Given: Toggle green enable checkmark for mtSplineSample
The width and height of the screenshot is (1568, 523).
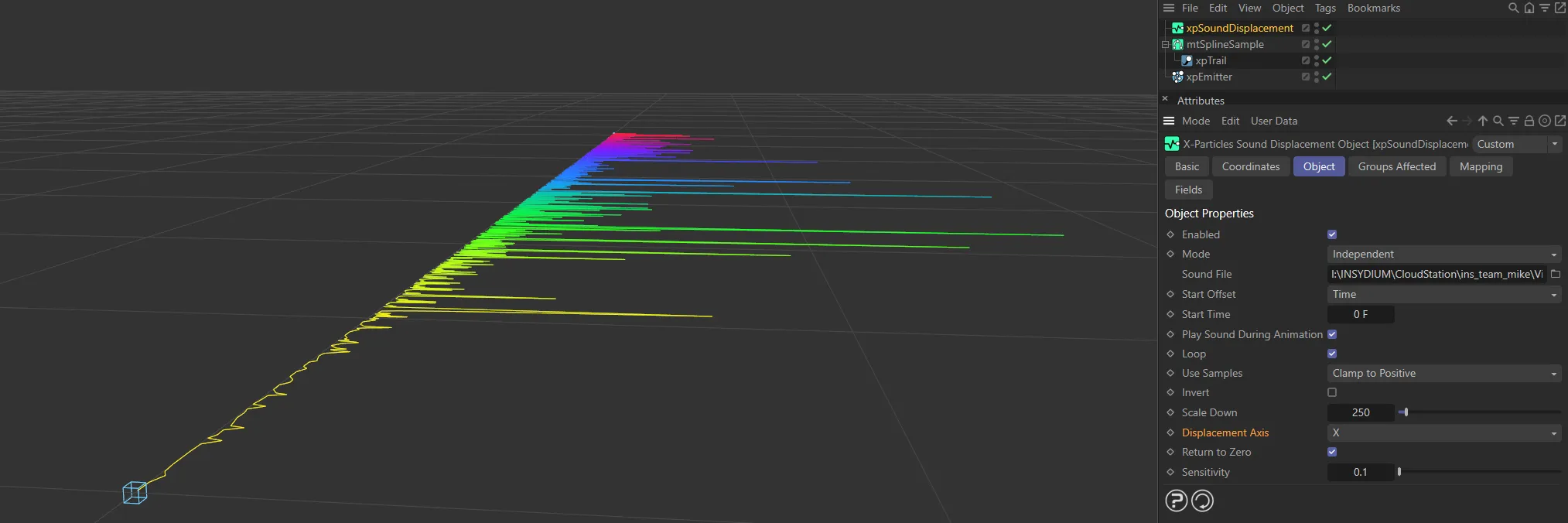Looking at the screenshot, I should (1327, 44).
